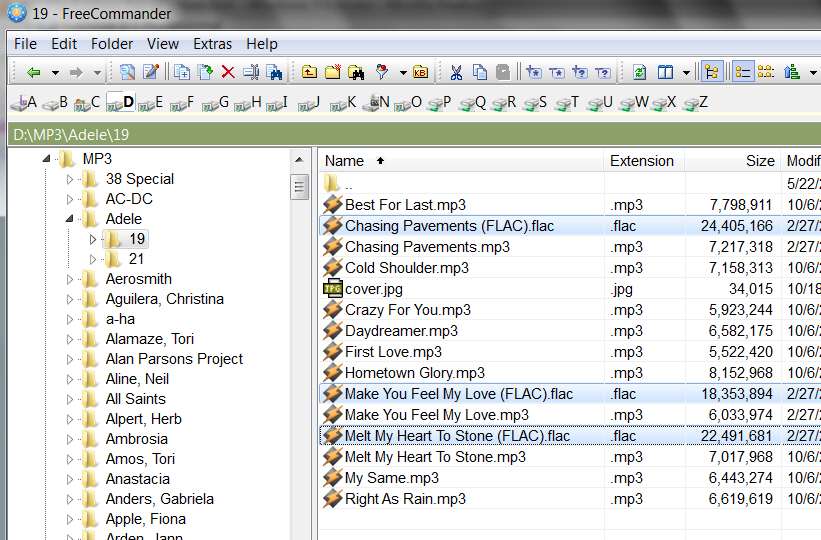Click the parent directory '..' entry
821x540 pixels.
tap(348, 184)
